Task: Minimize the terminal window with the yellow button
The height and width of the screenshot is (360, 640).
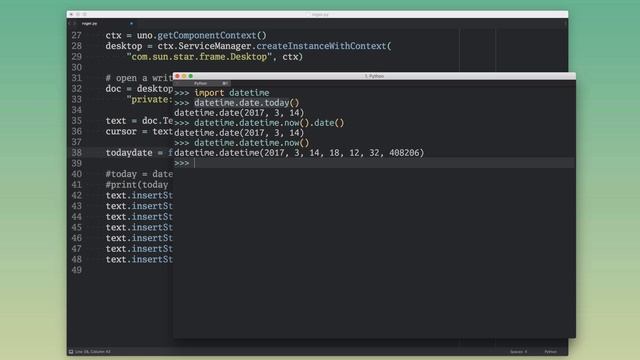Action: (x=184, y=76)
